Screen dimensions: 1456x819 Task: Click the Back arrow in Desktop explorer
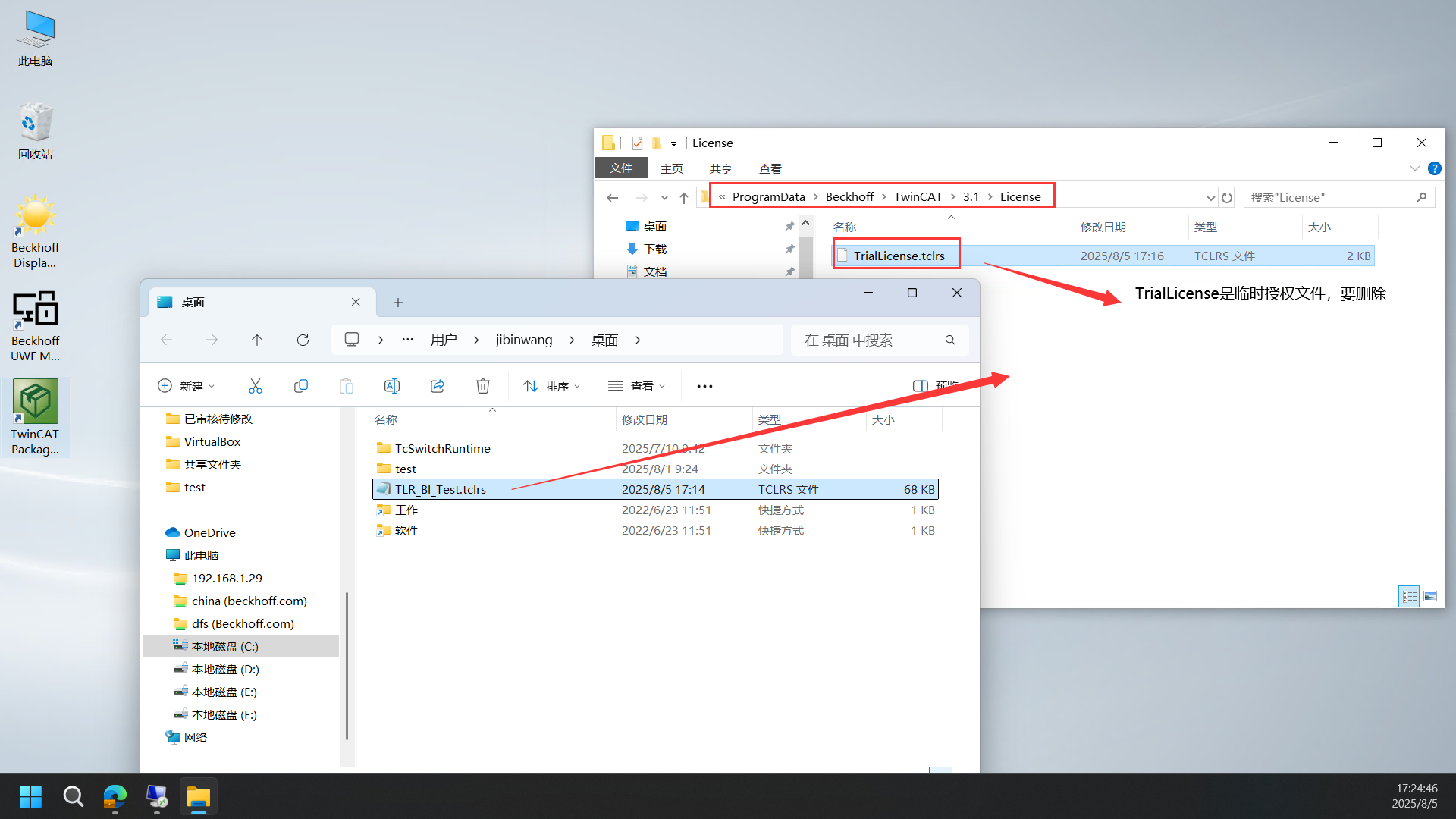click(x=167, y=340)
